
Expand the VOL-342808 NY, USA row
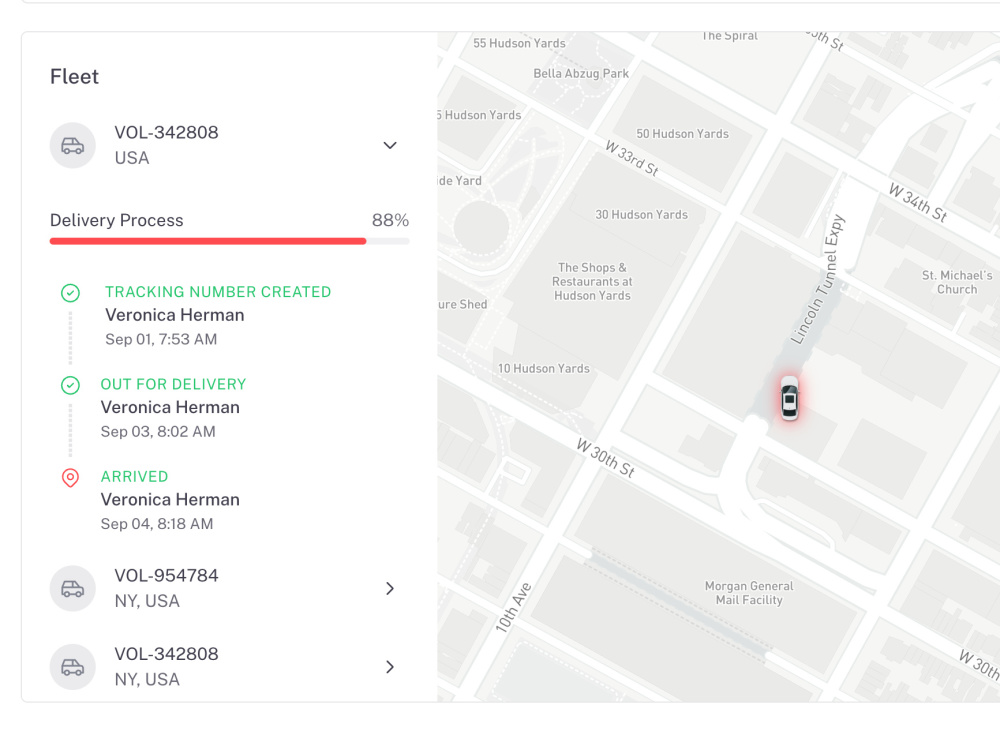pos(390,667)
